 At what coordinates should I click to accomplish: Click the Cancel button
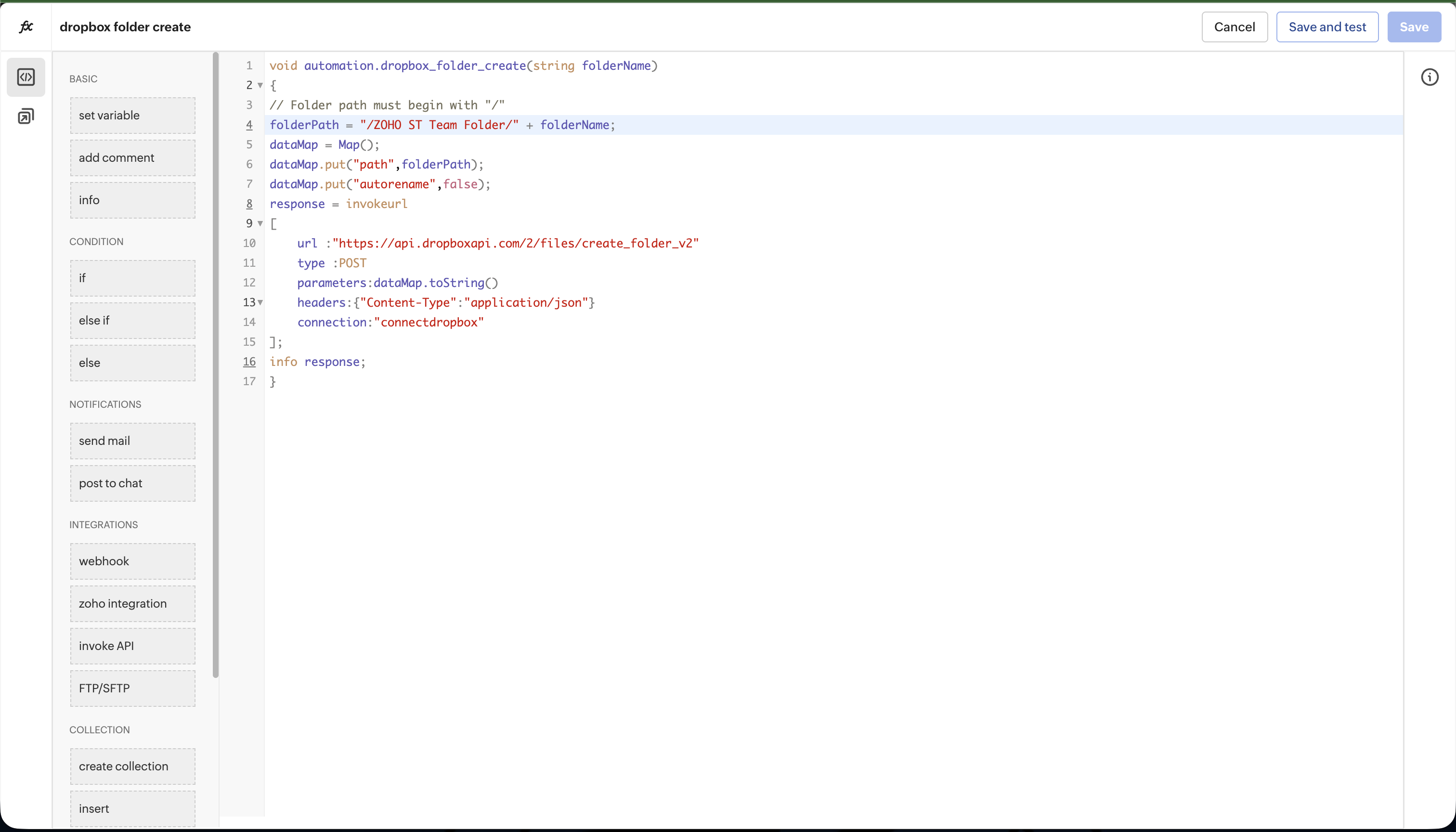1235,27
